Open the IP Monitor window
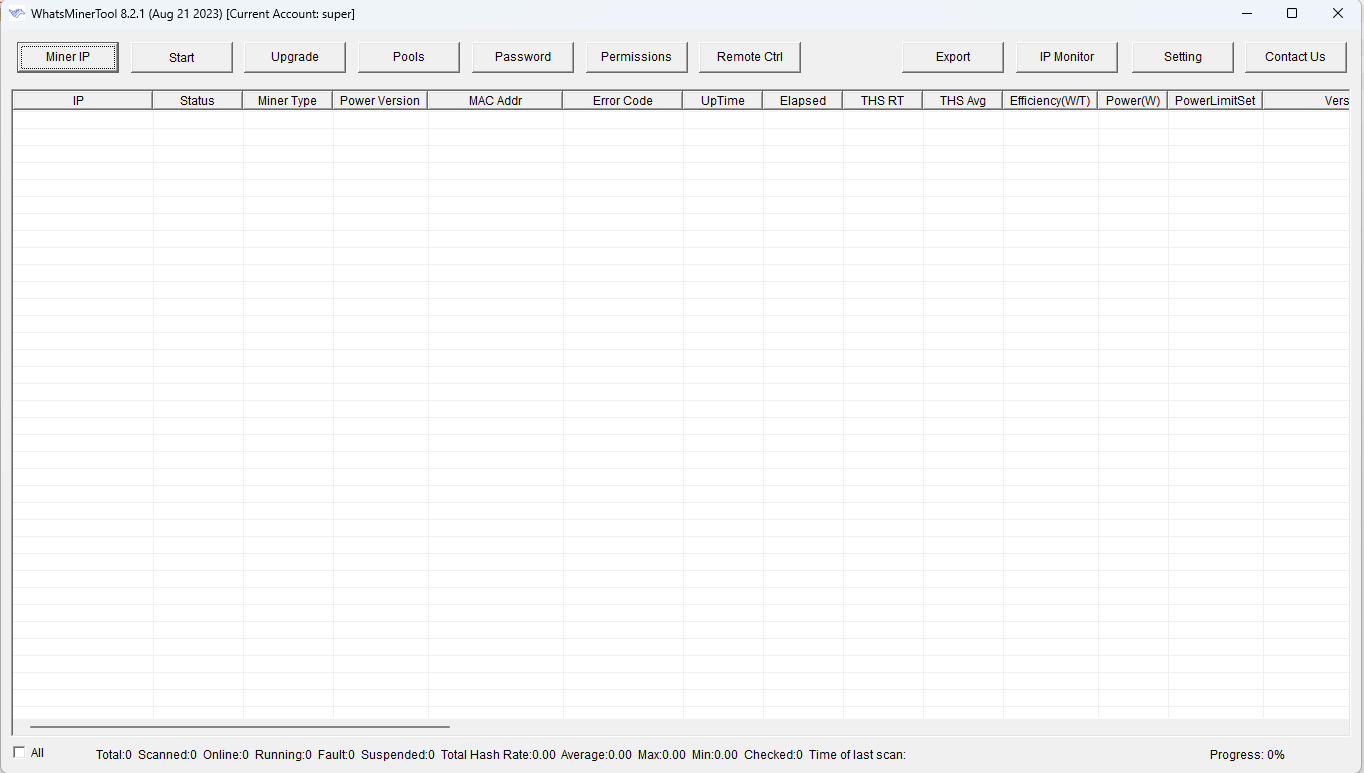This screenshot has width=1364, height=773. pos(1067,57)
